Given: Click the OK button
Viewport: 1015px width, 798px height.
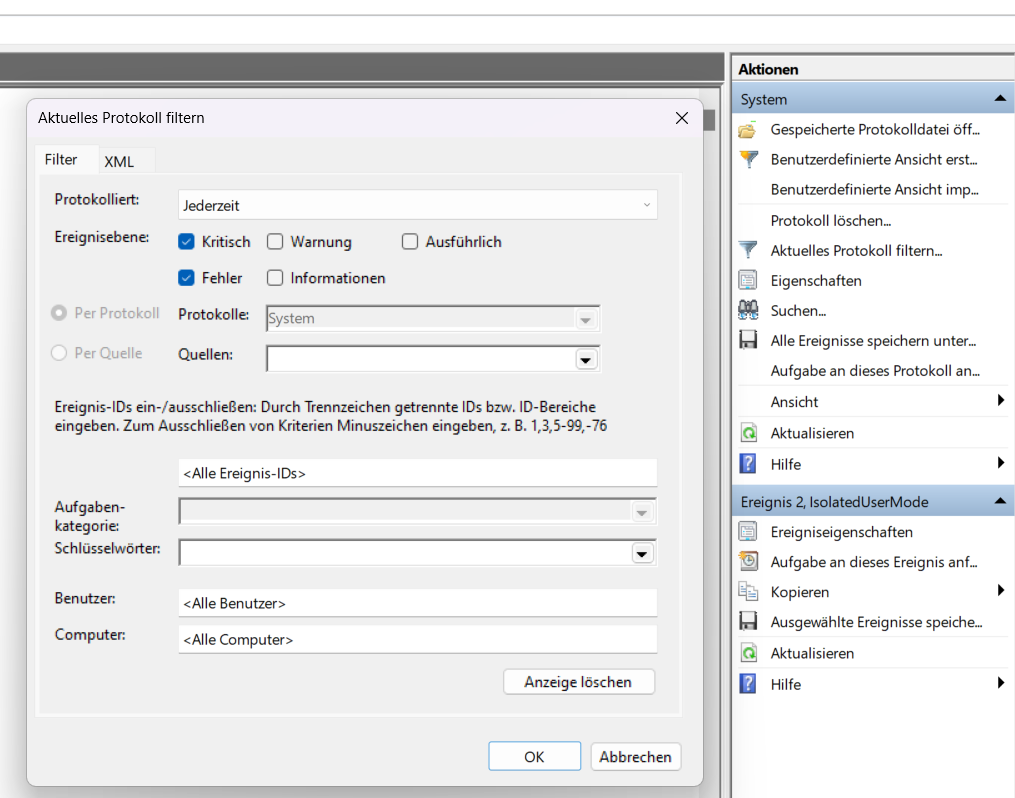Looking at the screenshot, I should 534,757.
